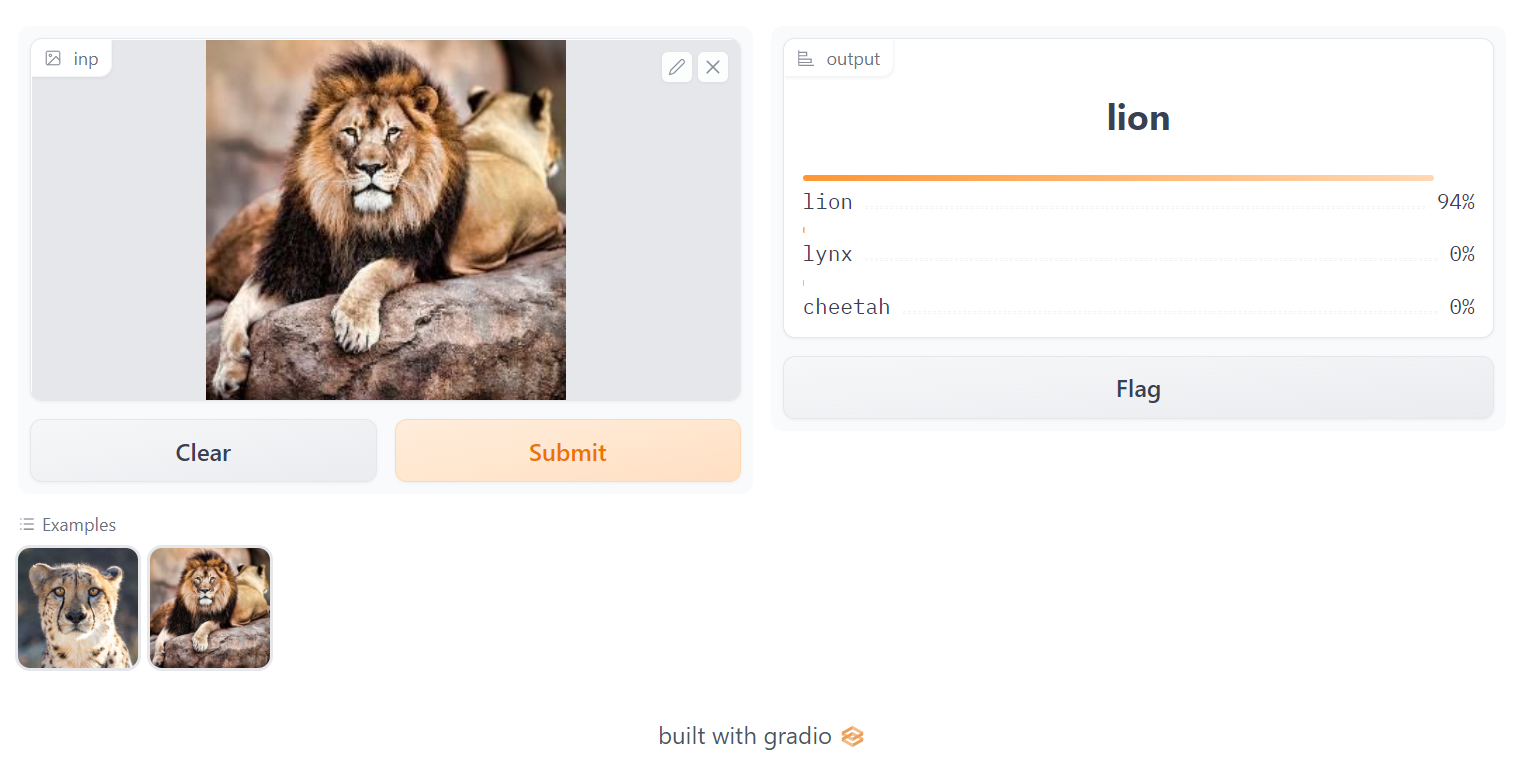
Task: Click the orange gradio logo icon
Action: 852,737
